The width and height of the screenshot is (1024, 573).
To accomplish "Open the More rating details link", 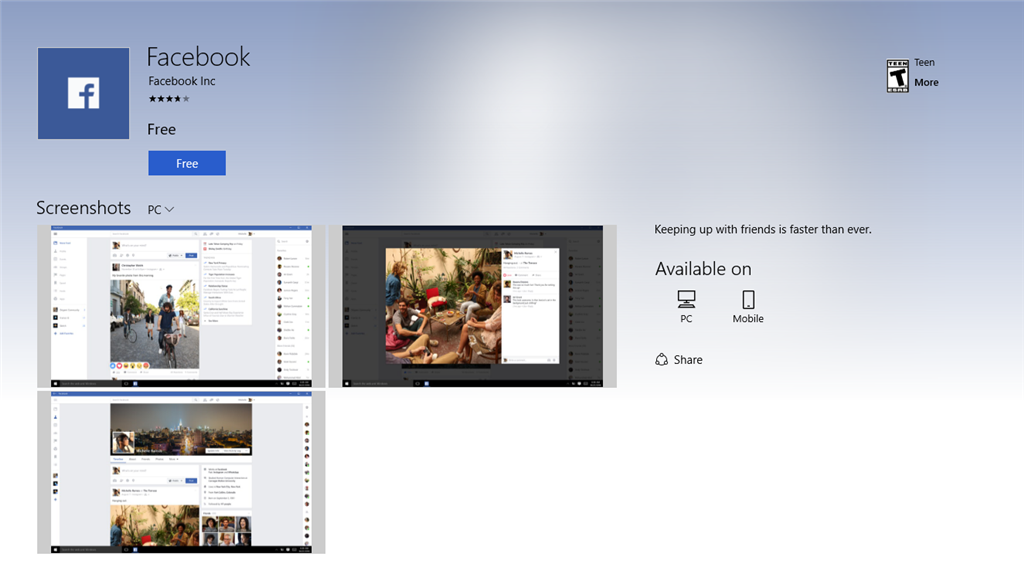I will click(x=926, y=82).
